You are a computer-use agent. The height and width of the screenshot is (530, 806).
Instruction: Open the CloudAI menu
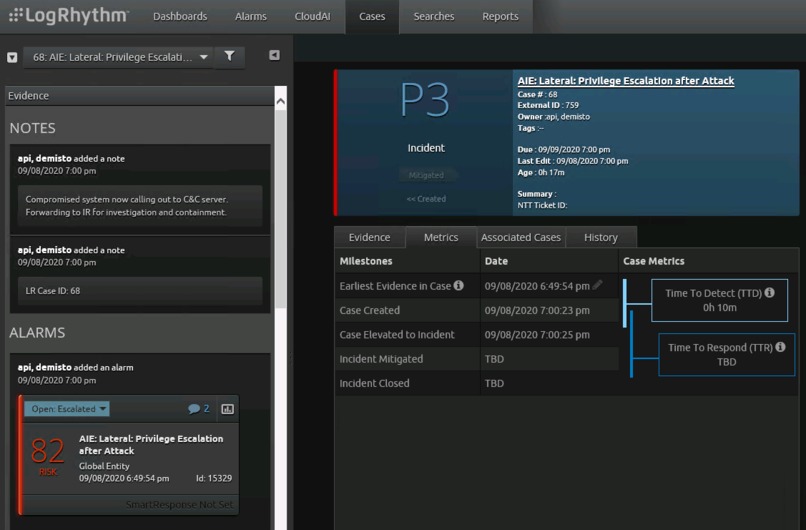point(313,16)
